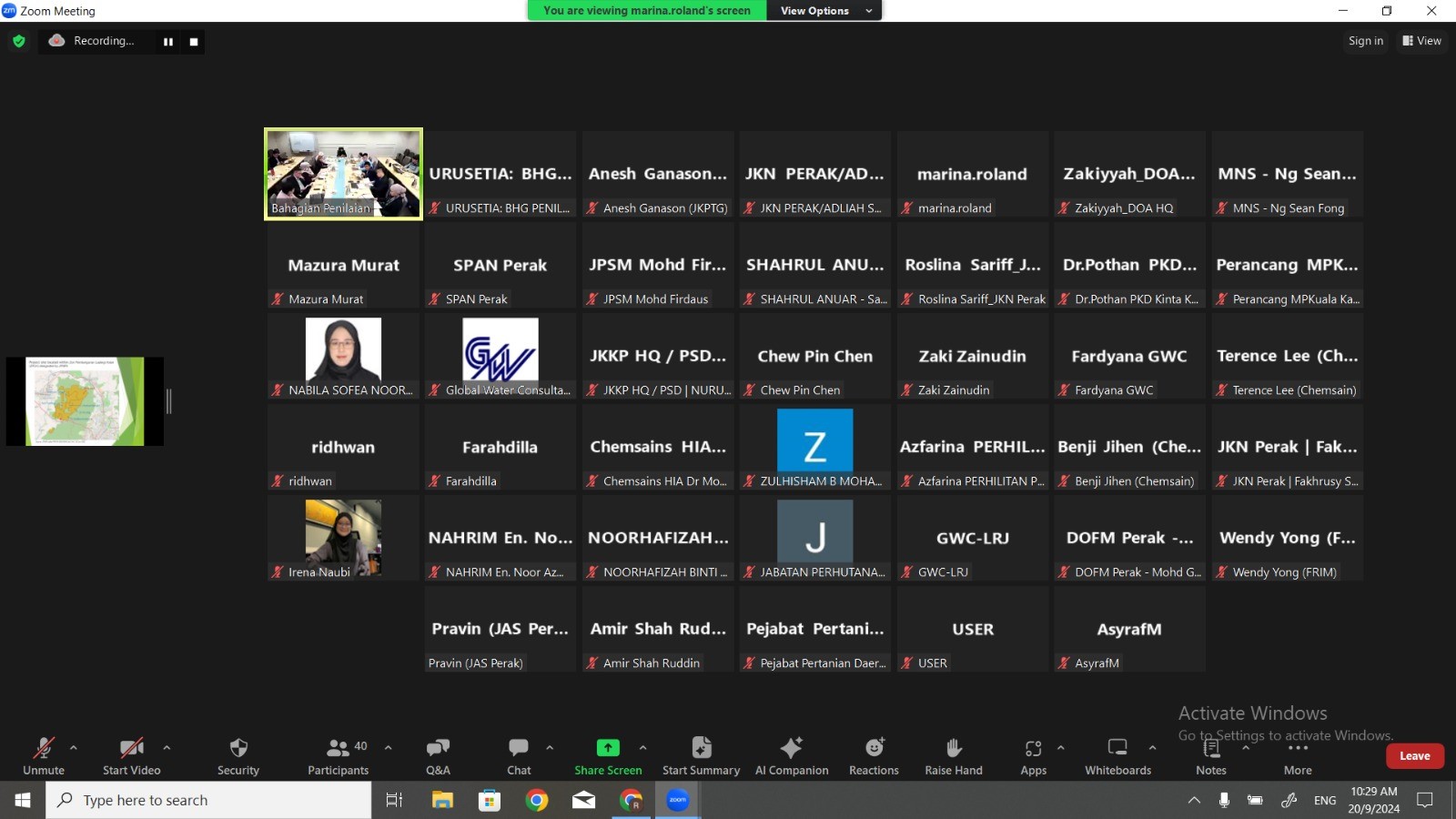Click the green encryption shield icon
1456x819 pixels.
(x=19, y=41)
